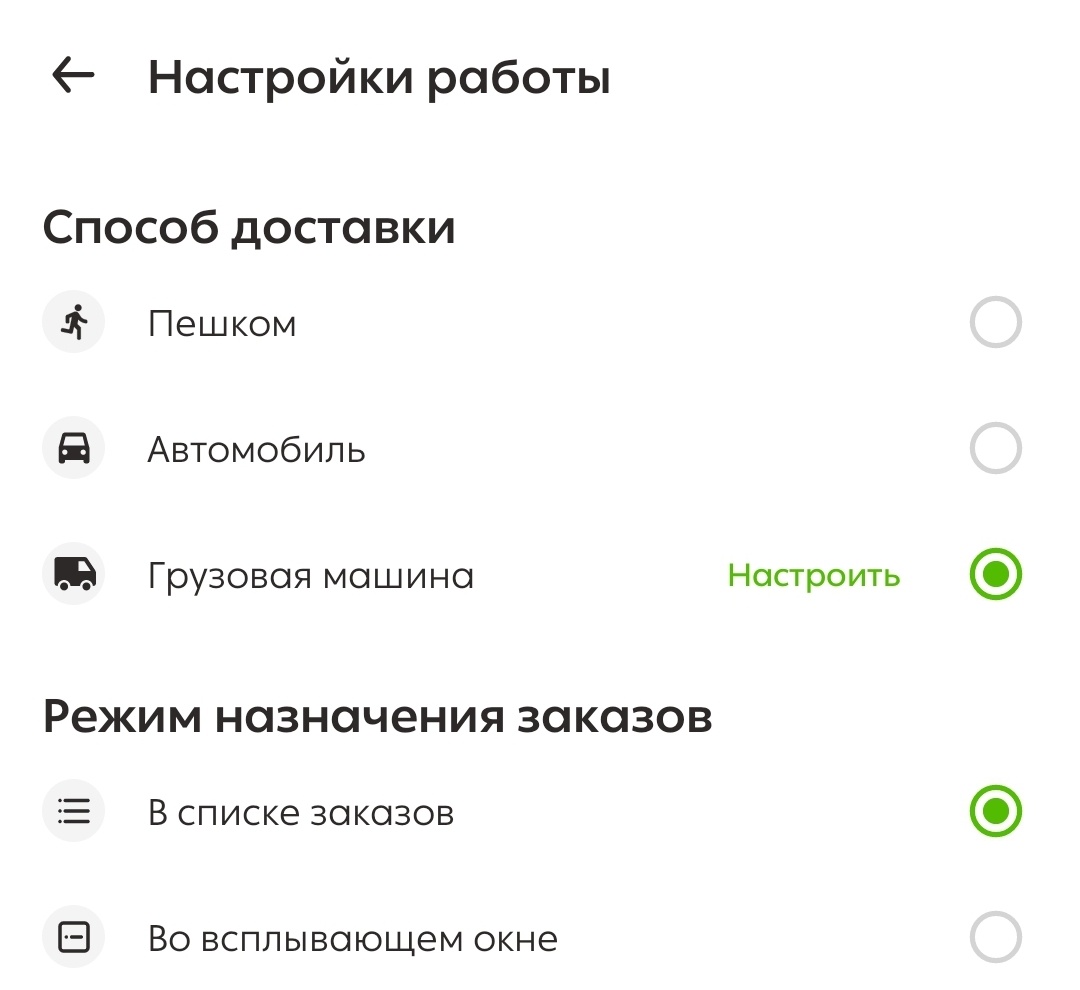The height and width of the screenshot is (990, 1080).
Task: Tap the Пешком text label
Action: pyautogui.click(x=222, y=321)
